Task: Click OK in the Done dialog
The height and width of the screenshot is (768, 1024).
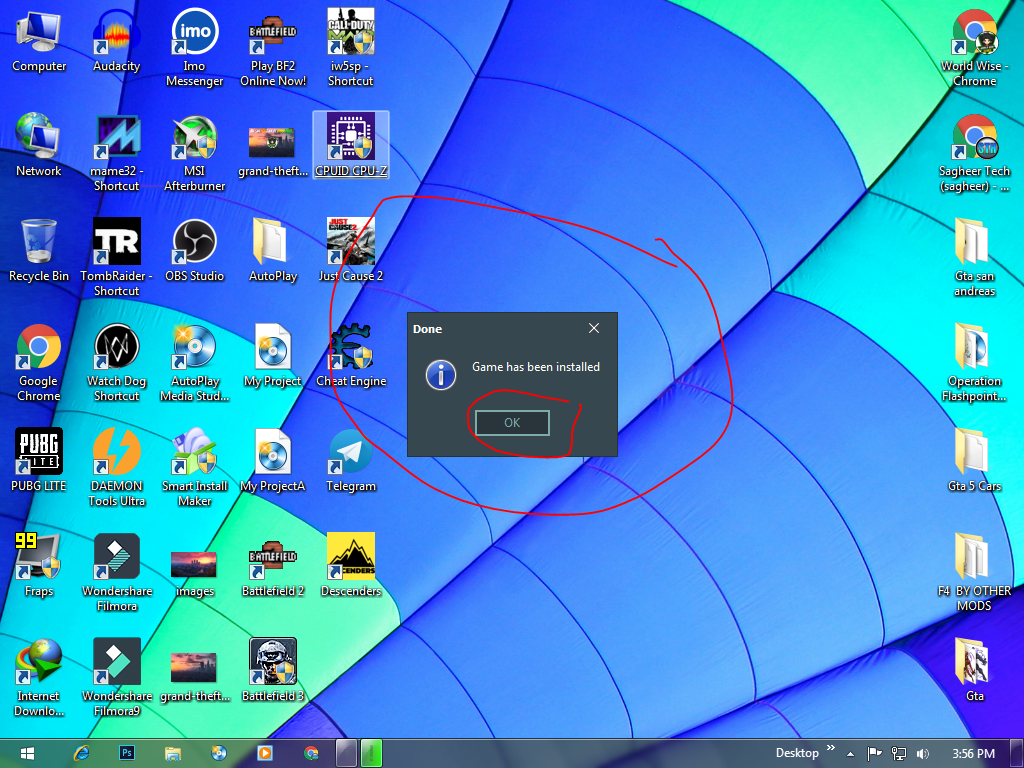Action: pyautogui.click(x=512, y=423)
